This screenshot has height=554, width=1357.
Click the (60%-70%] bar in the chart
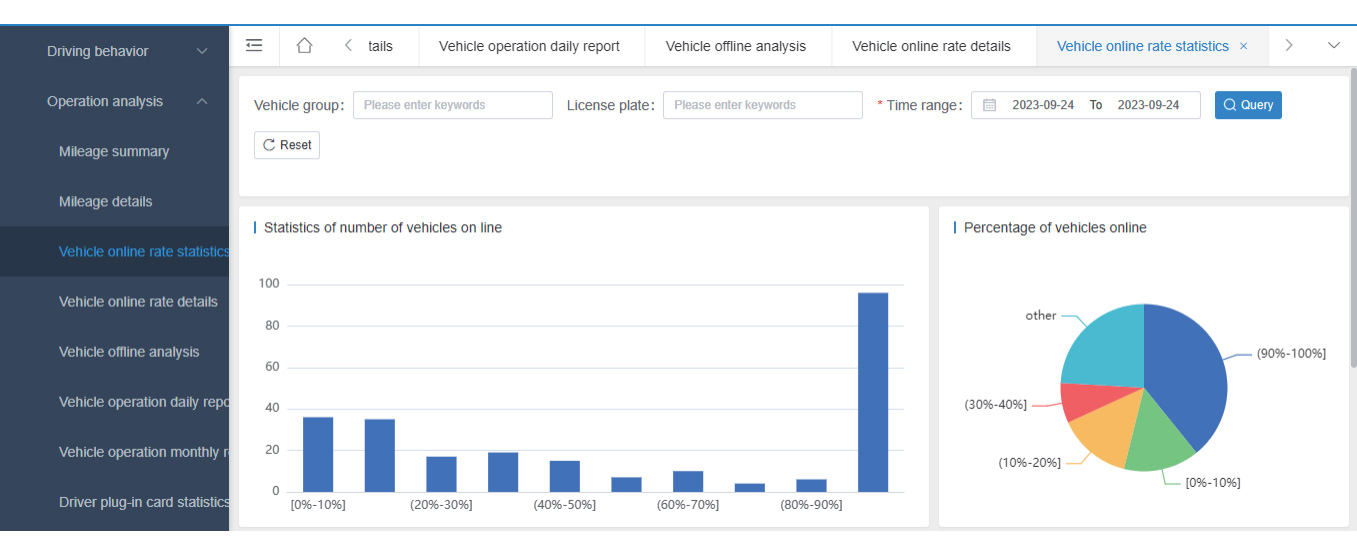tap(688, 481)
